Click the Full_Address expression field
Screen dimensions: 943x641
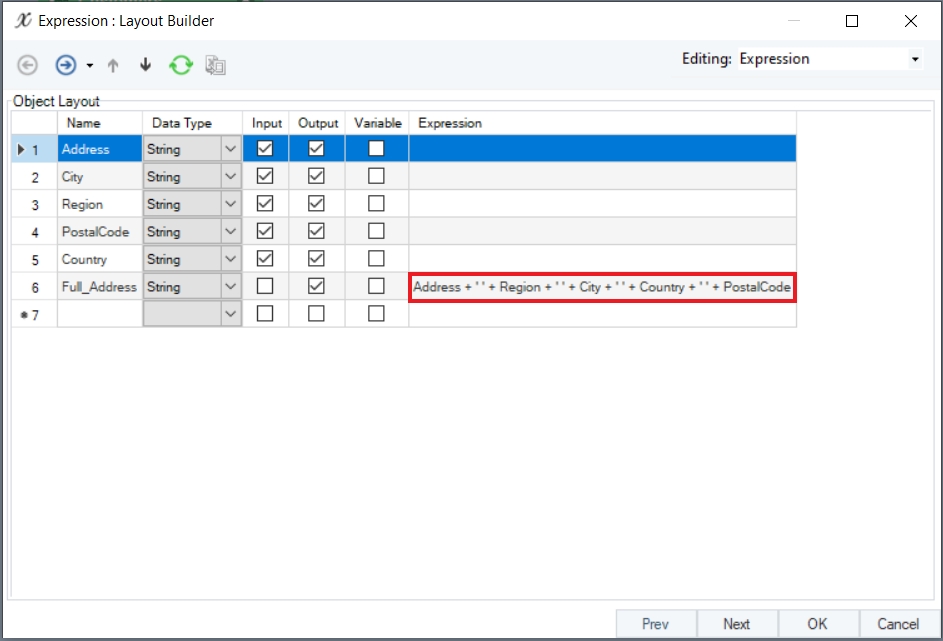[602, 287]
